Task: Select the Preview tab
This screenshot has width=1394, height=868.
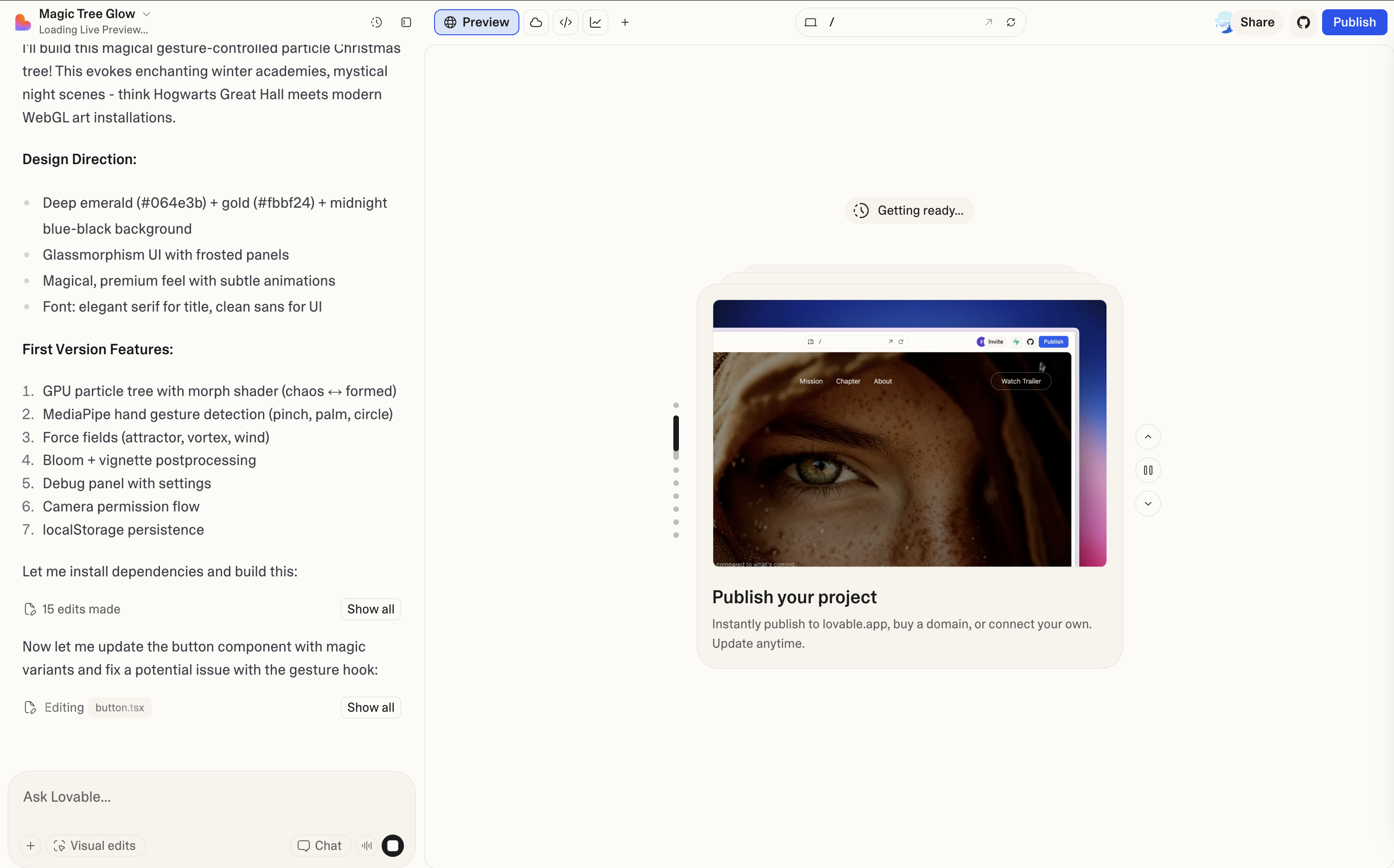Action: click(x=477, y=22)
